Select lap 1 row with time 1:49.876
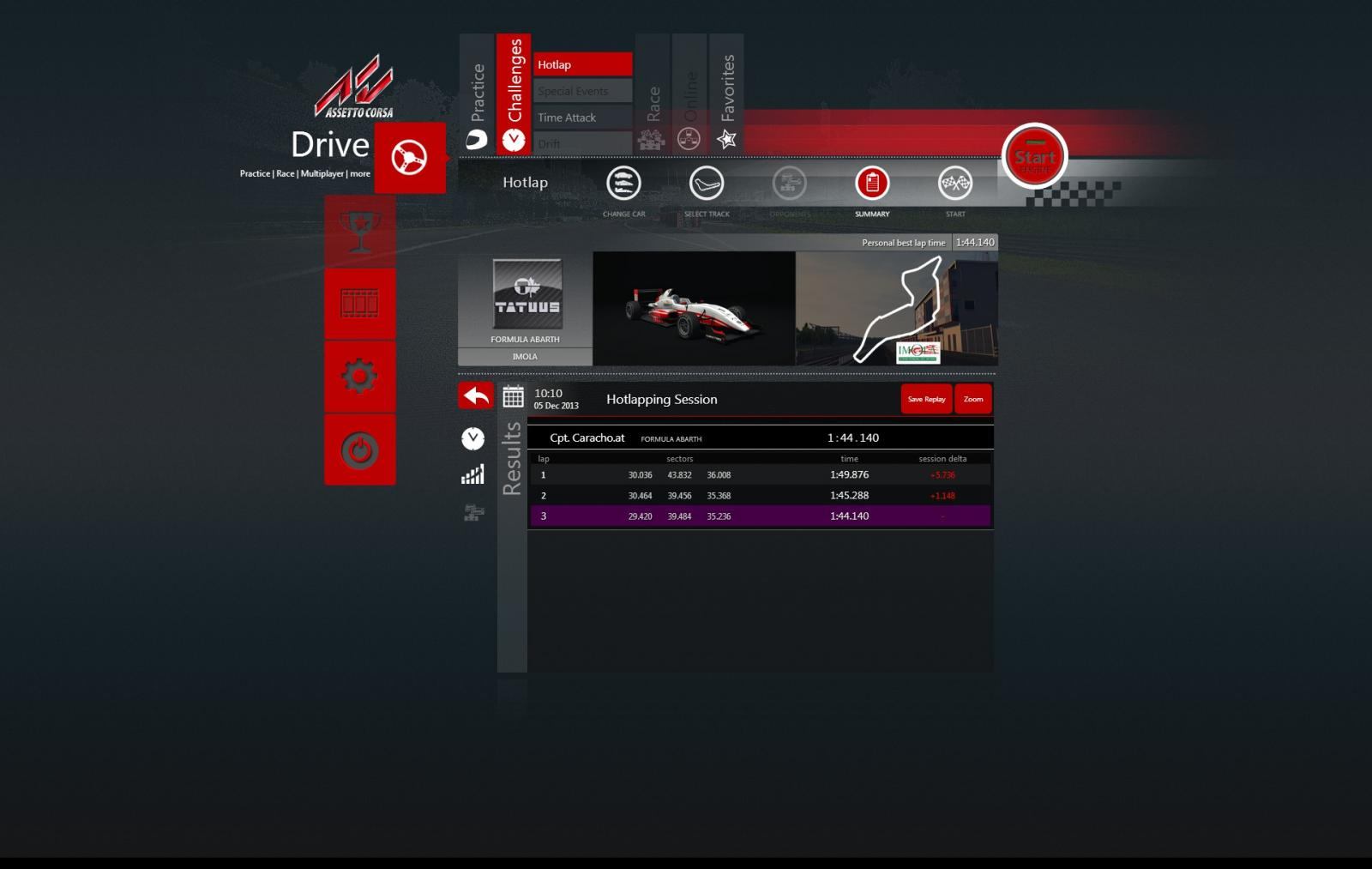 click(761, 475)
